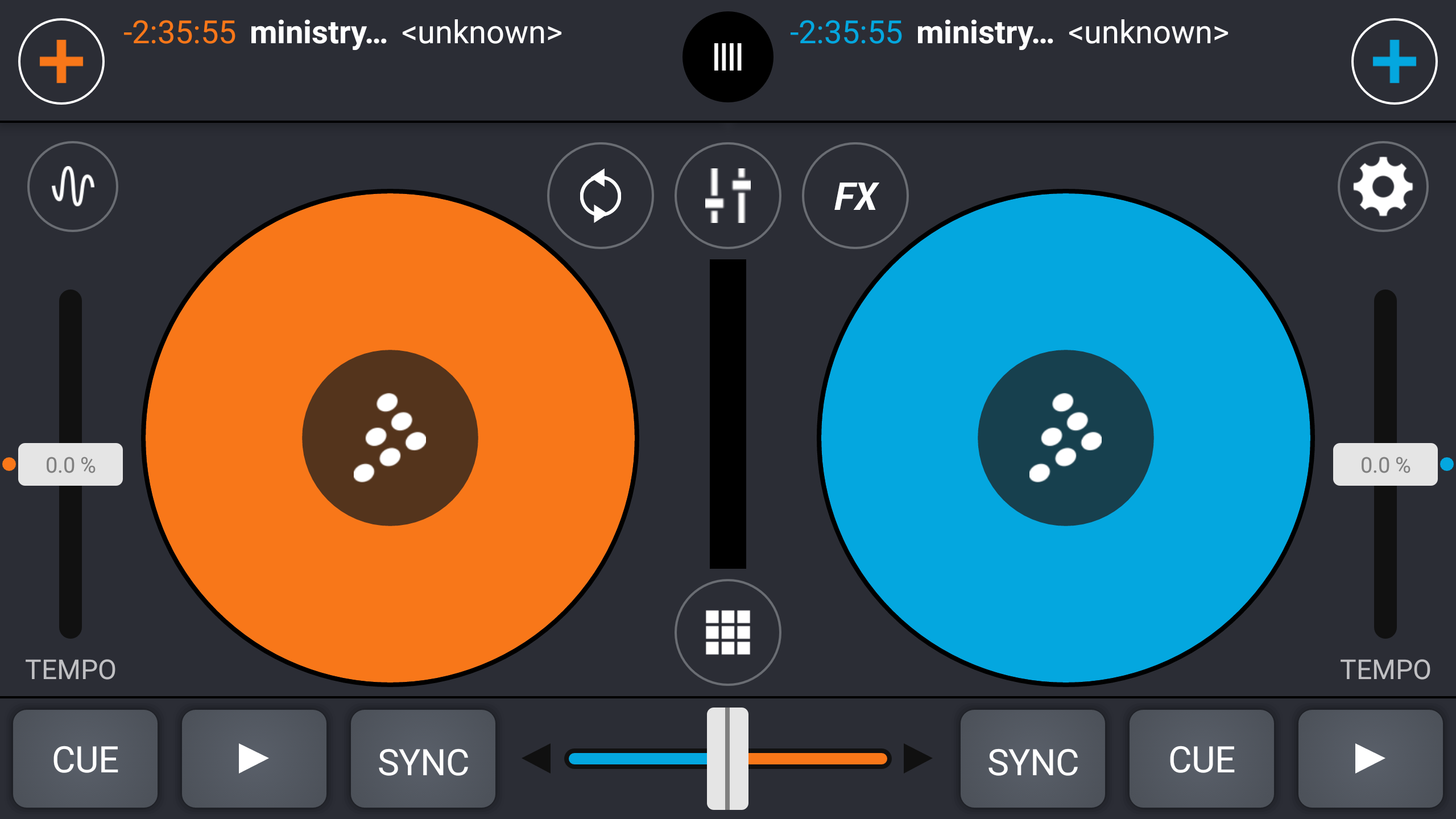This screenshot has width=1456, height=819.
Task: Show the waveform view
Action: tap(73, 187)
